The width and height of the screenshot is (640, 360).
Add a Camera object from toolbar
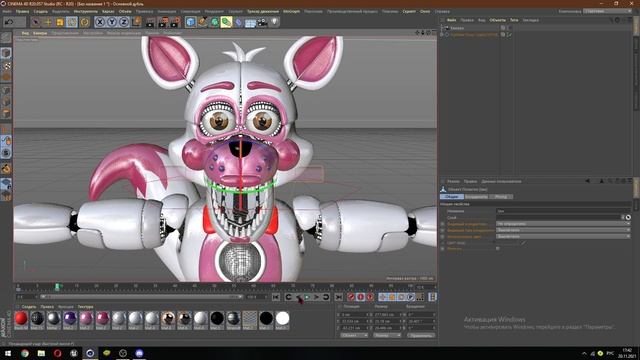(262, 22)
